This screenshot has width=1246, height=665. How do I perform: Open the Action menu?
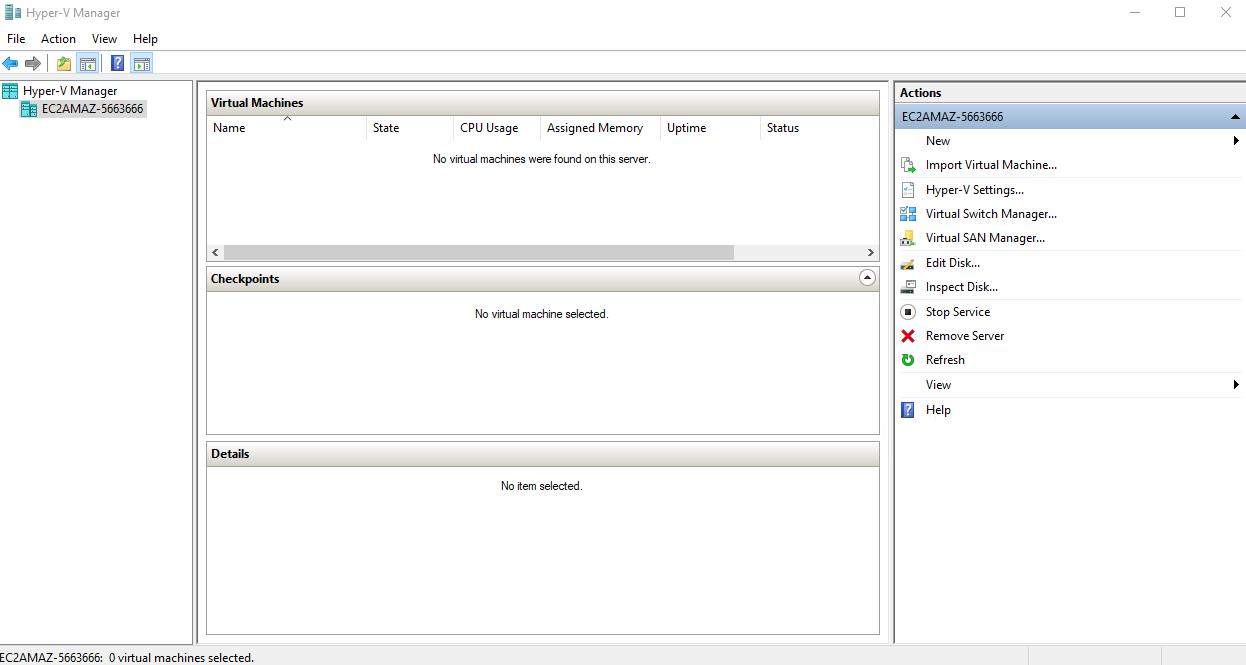pos(58,39)
